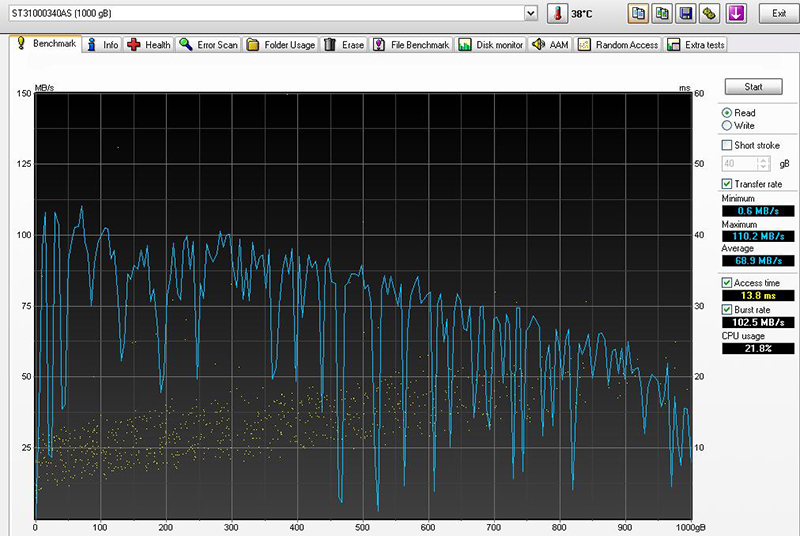Open the Folder Usage tab
Viewport: 800px width, 536px height.
tap(281, 45)
